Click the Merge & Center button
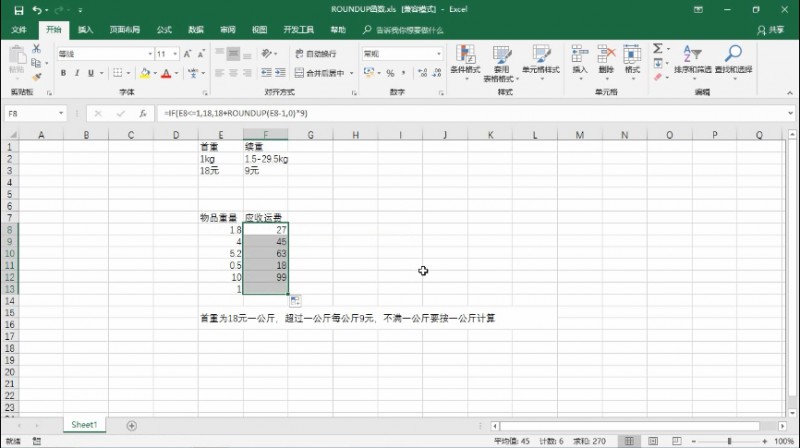Image resolution: width=800 pixels, height=448 pixels. [319, 73]
